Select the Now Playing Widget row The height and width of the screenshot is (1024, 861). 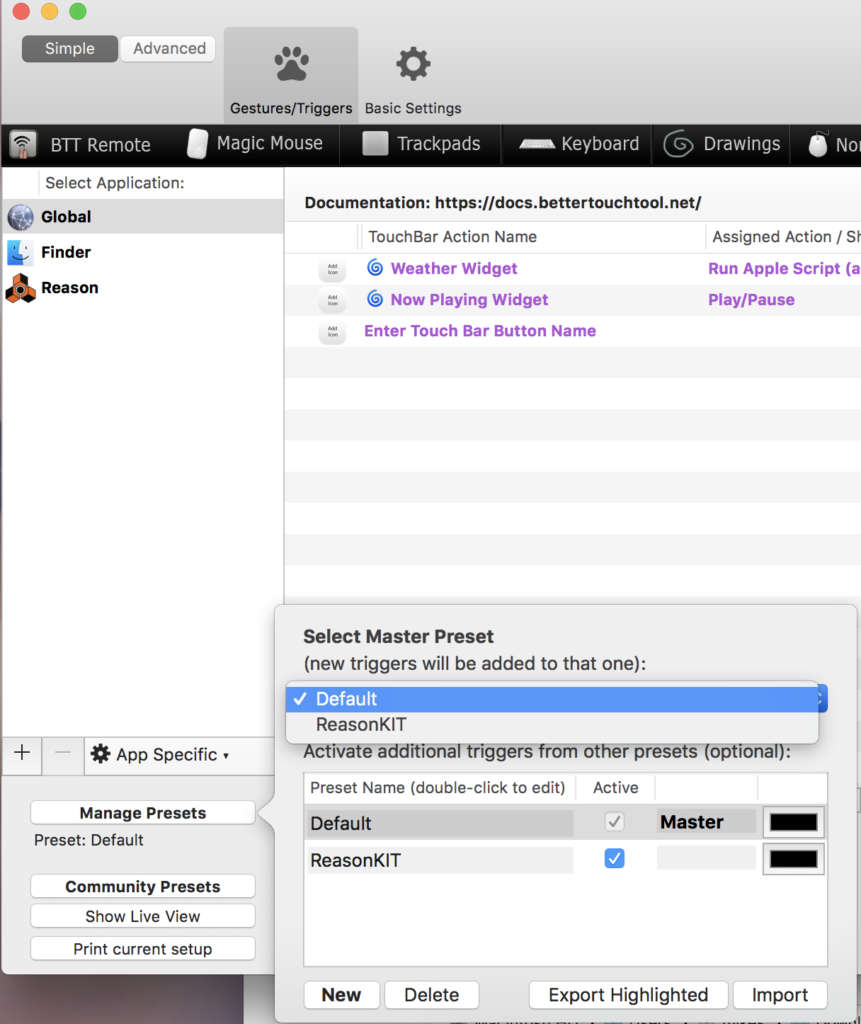click(572, 300)
